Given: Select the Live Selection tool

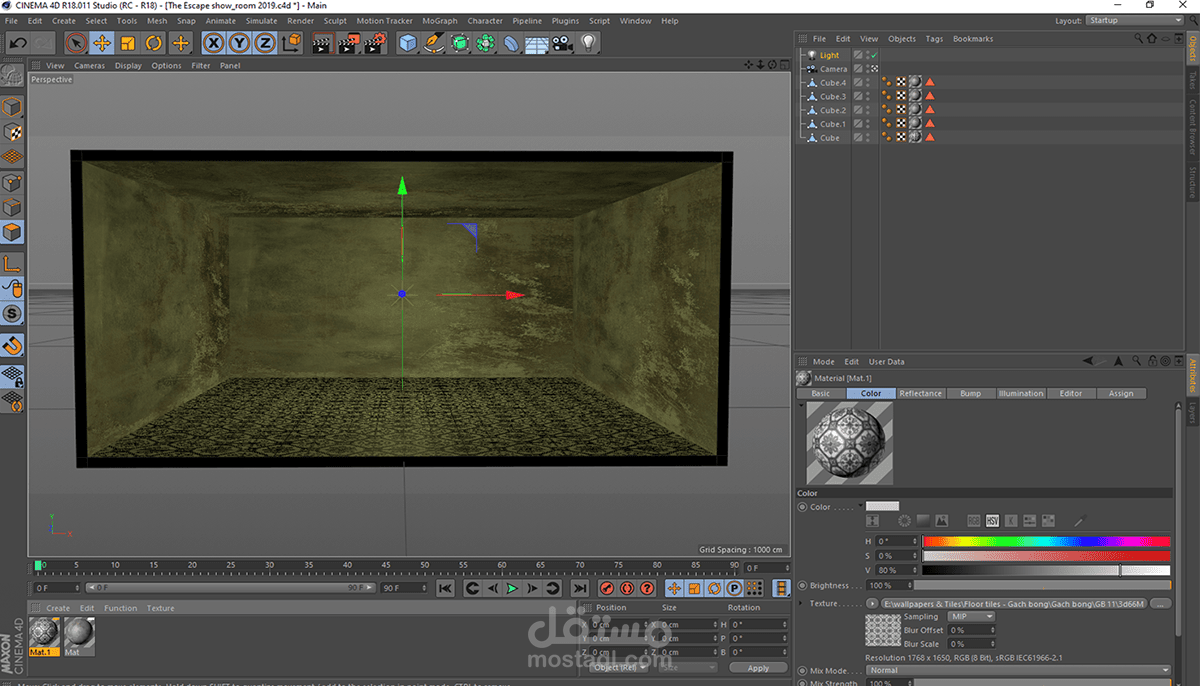Looking at the screenshot, I should pyautogui.click(x=76, y=42).
